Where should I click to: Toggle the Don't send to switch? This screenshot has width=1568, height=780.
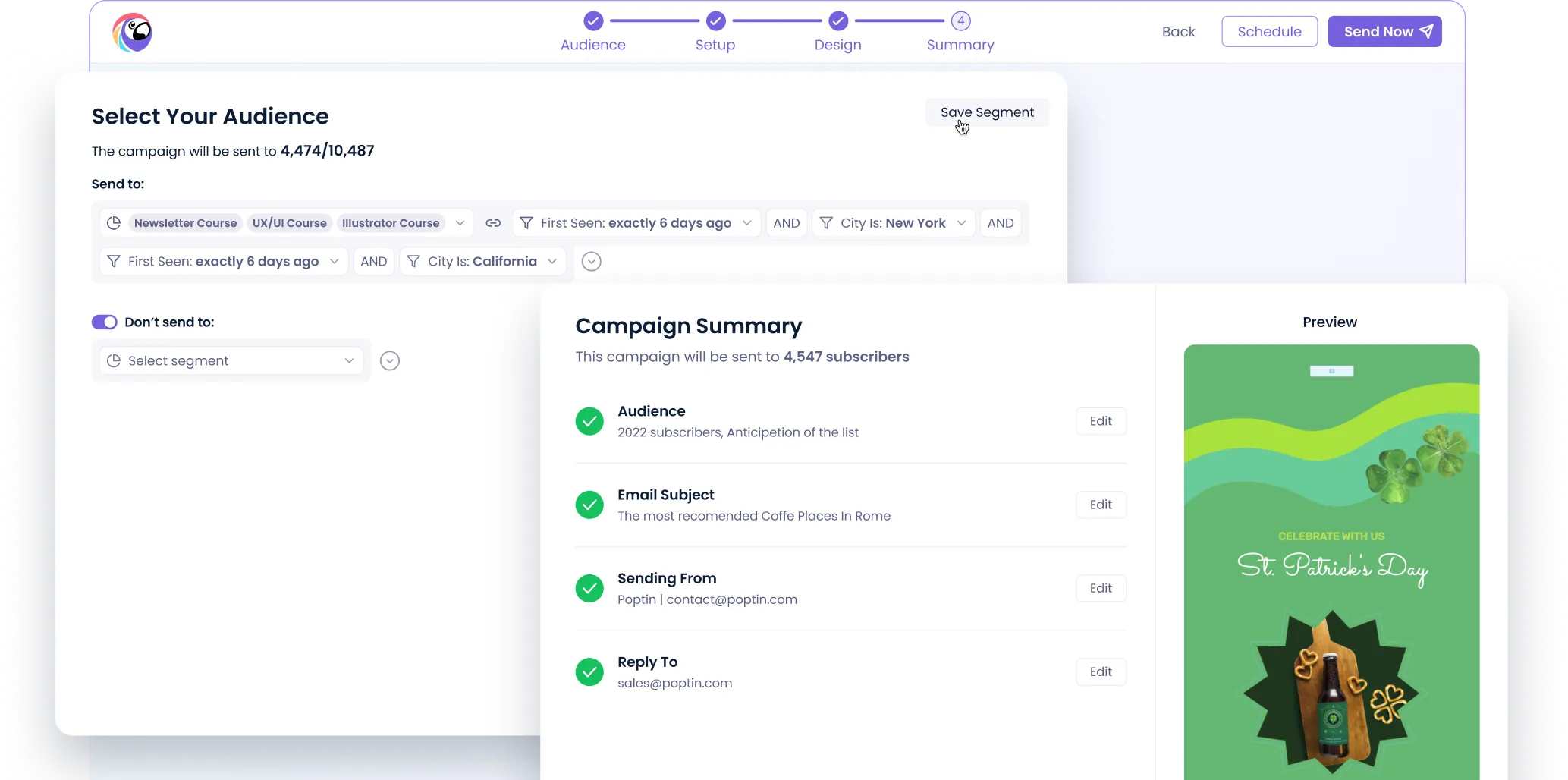pyautogui.click(x=105, y=322)
